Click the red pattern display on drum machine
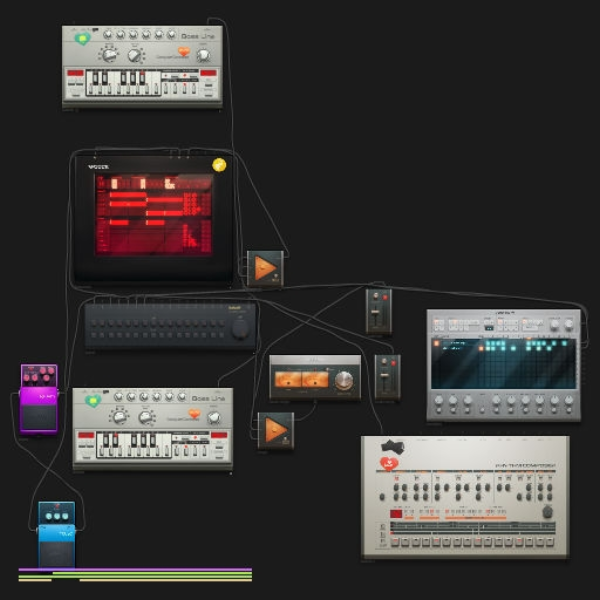Viewport: 600px width, 600px height. click(396, 514)
